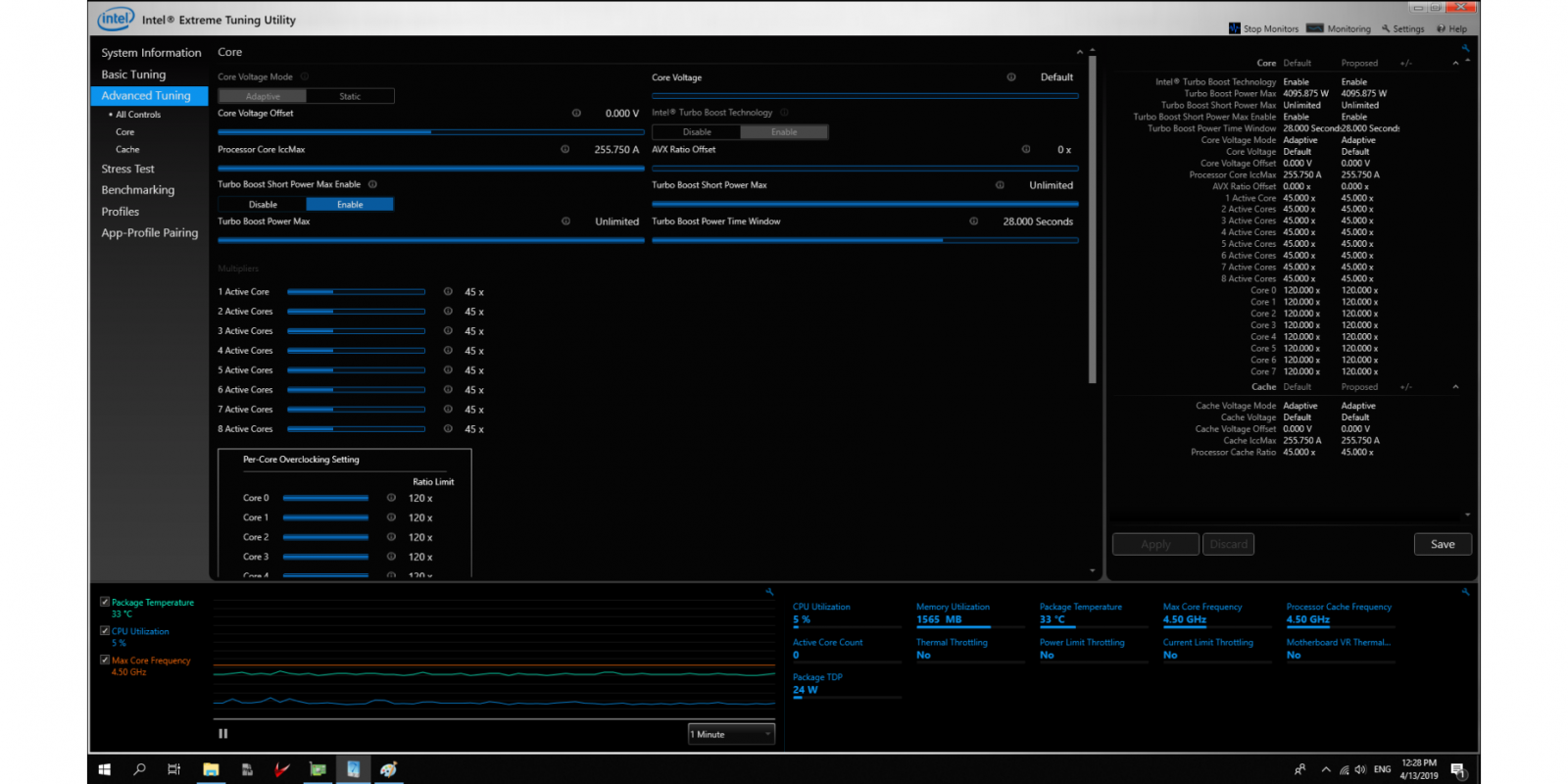Image resolution: width=1568 pixels, height=784 pixels.
Task: Click info icon beside Processor Core IccMax value
Action: click(x=565, y=149)
